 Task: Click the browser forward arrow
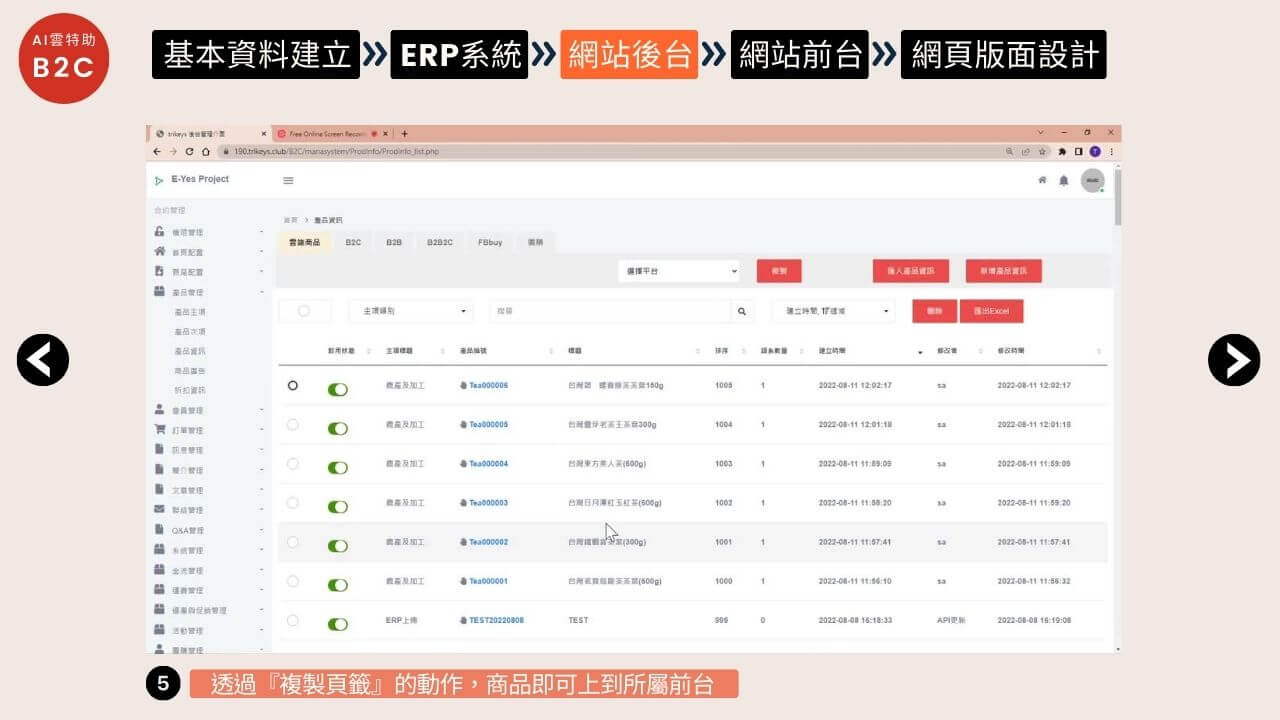[173, 151]
